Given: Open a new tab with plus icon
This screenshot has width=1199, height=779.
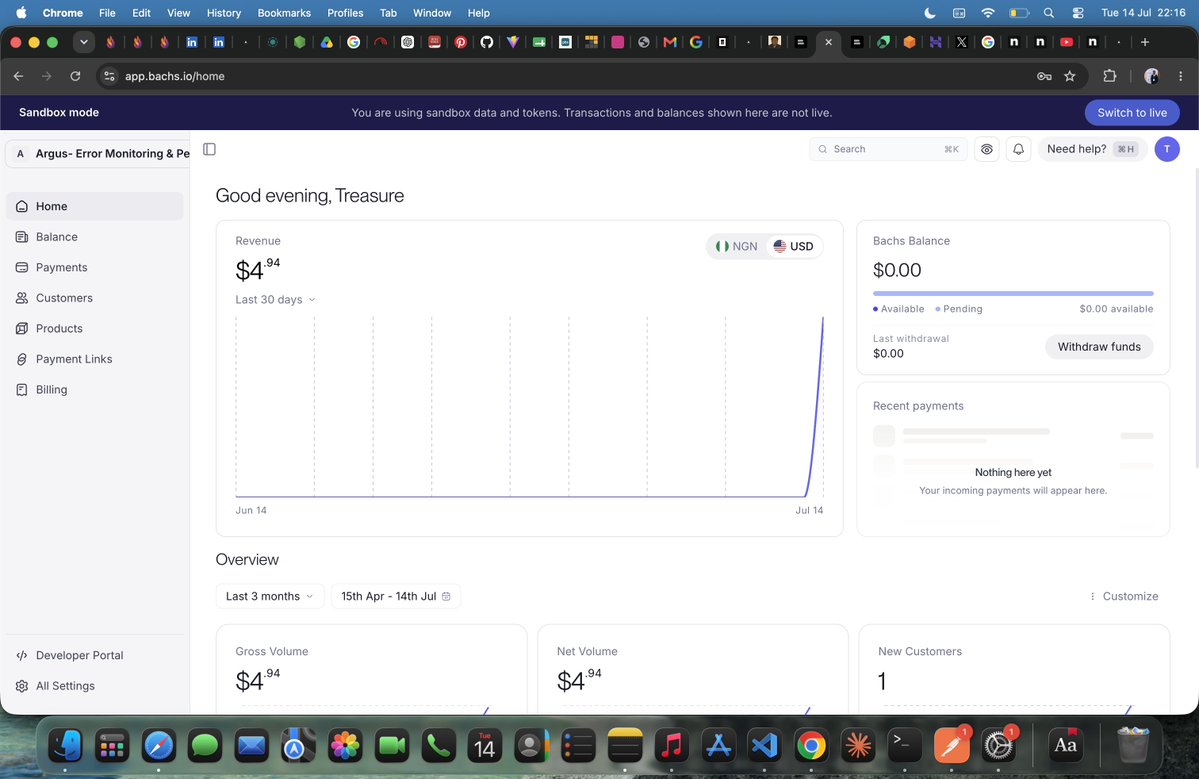Looking at the screenshot, I should 1145,42.
